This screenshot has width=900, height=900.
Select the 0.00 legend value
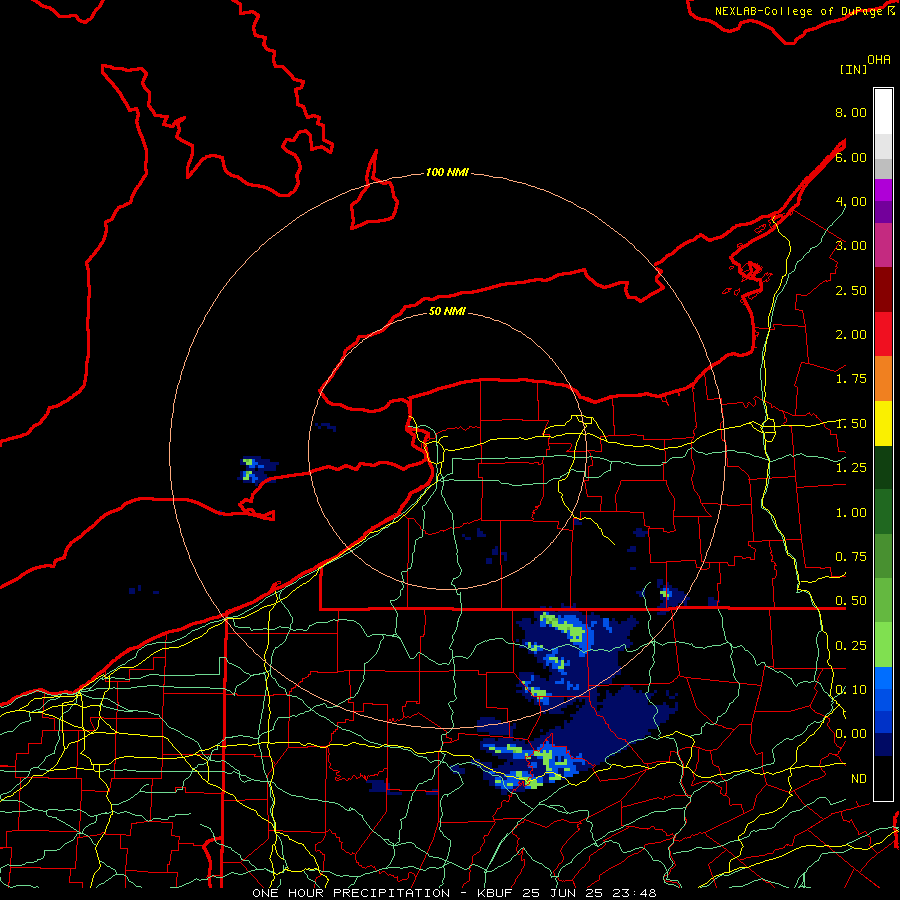(851, 734)
